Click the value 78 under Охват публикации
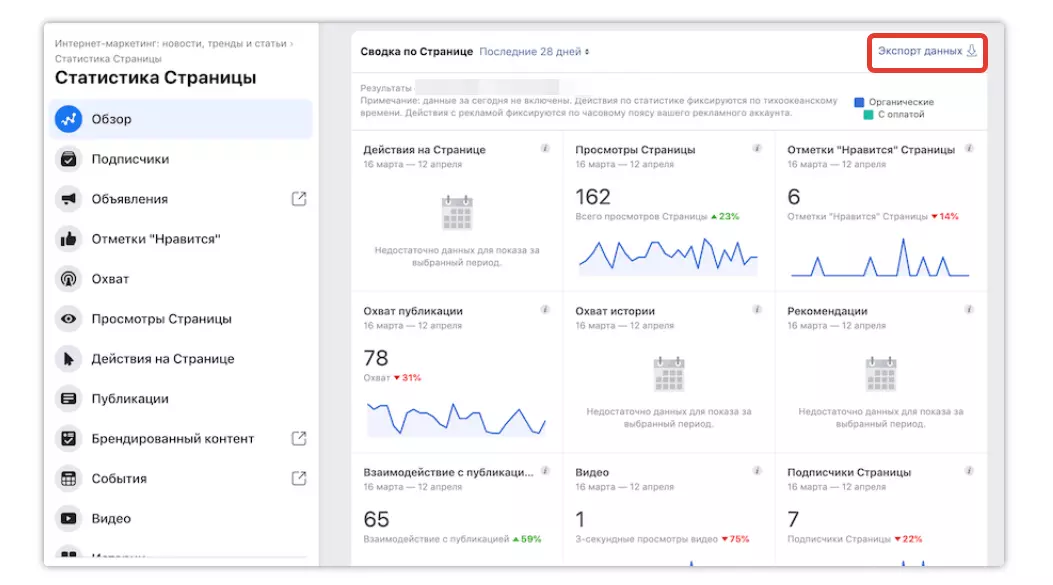 click(376, 358)
